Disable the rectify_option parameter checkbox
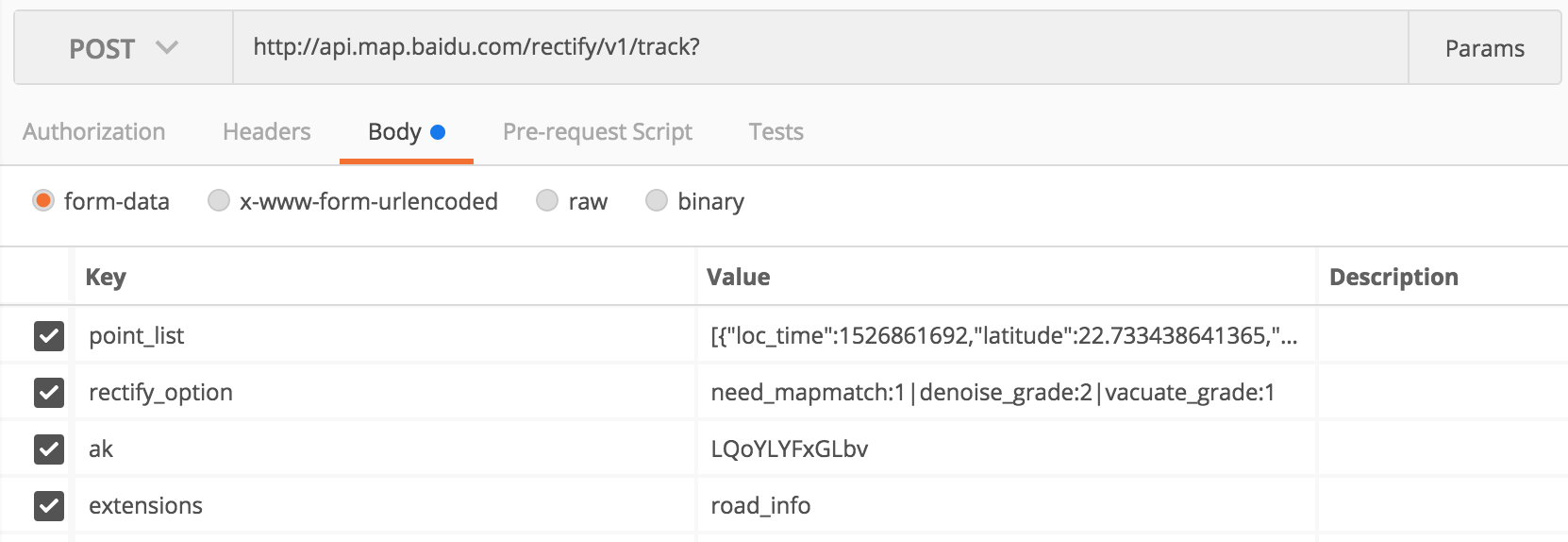This screenshot has width=1568, height=542. 49,392
